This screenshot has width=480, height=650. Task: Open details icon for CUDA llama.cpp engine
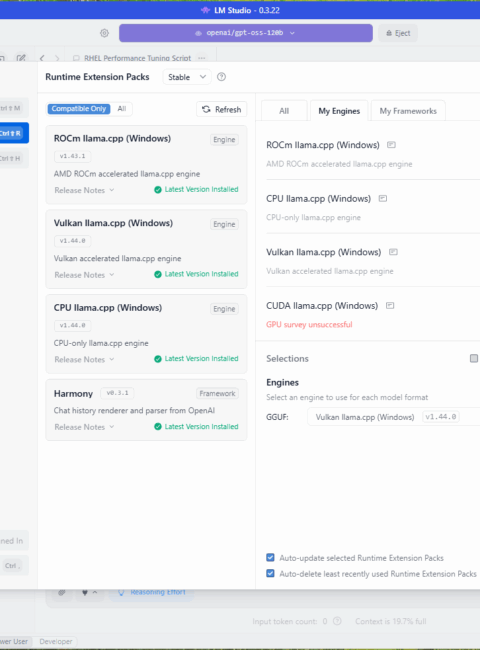390,306
